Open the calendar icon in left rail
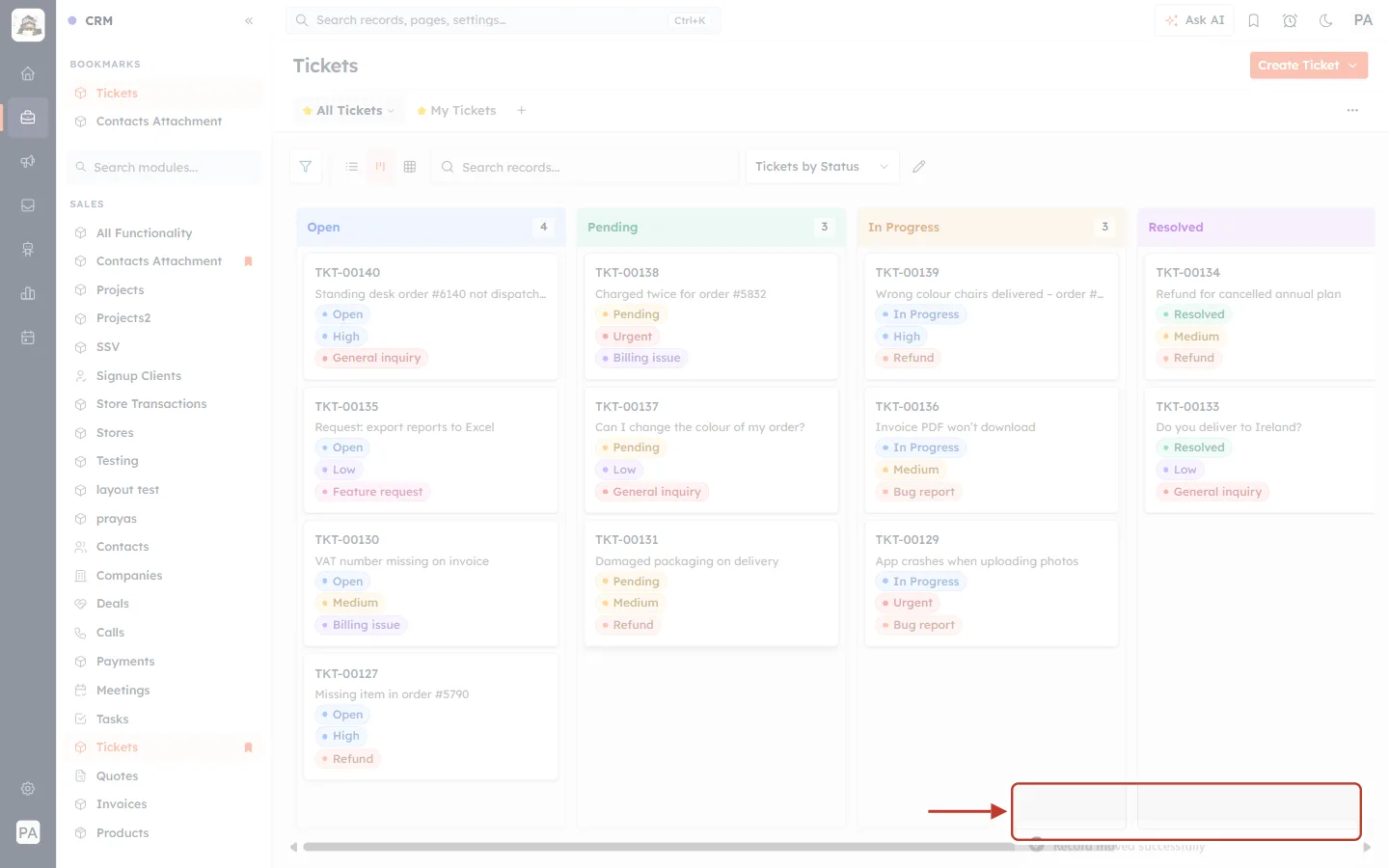 (28, 338)
